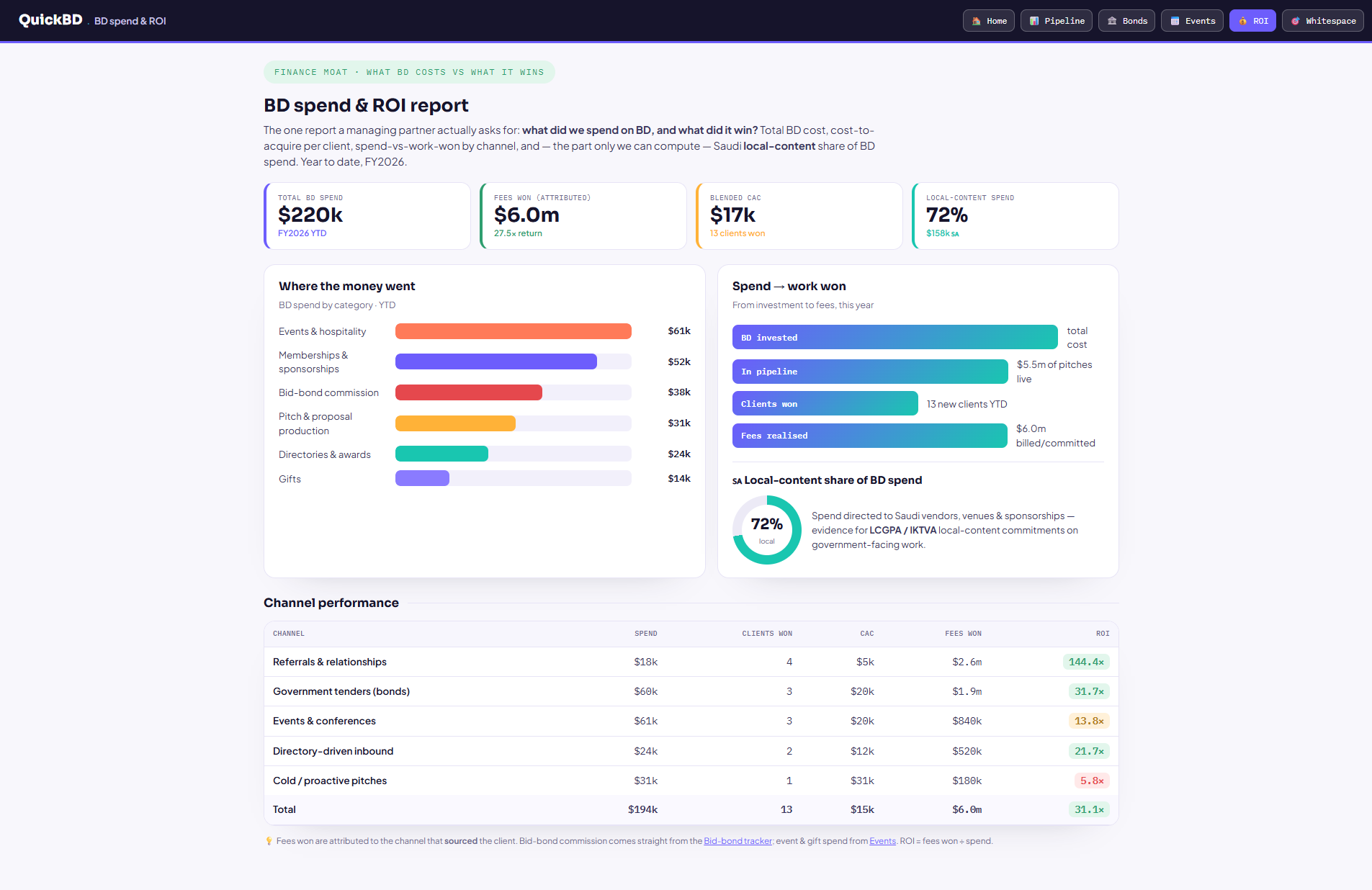This screenshot has width=1372, height=890.
Task: Click the '13 new clients YTD' label
Action: [x=967, y=404]
